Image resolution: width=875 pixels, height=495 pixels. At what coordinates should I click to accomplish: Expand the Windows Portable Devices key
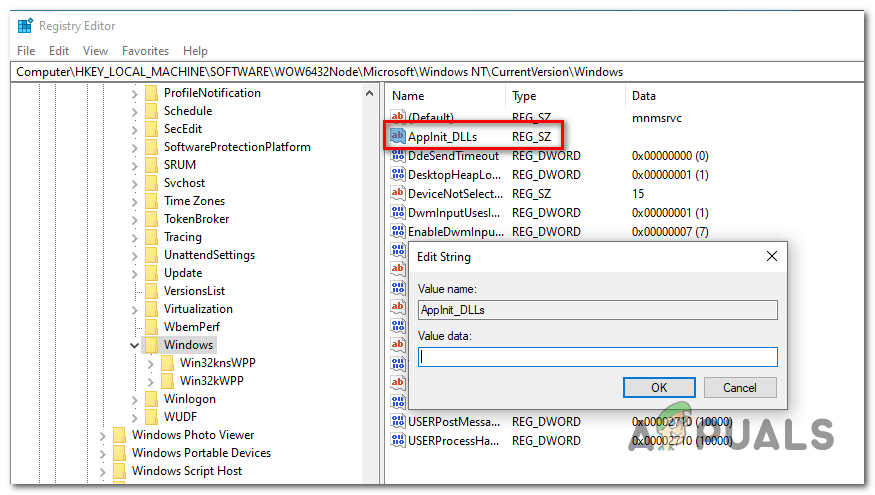tap(103, 454)
